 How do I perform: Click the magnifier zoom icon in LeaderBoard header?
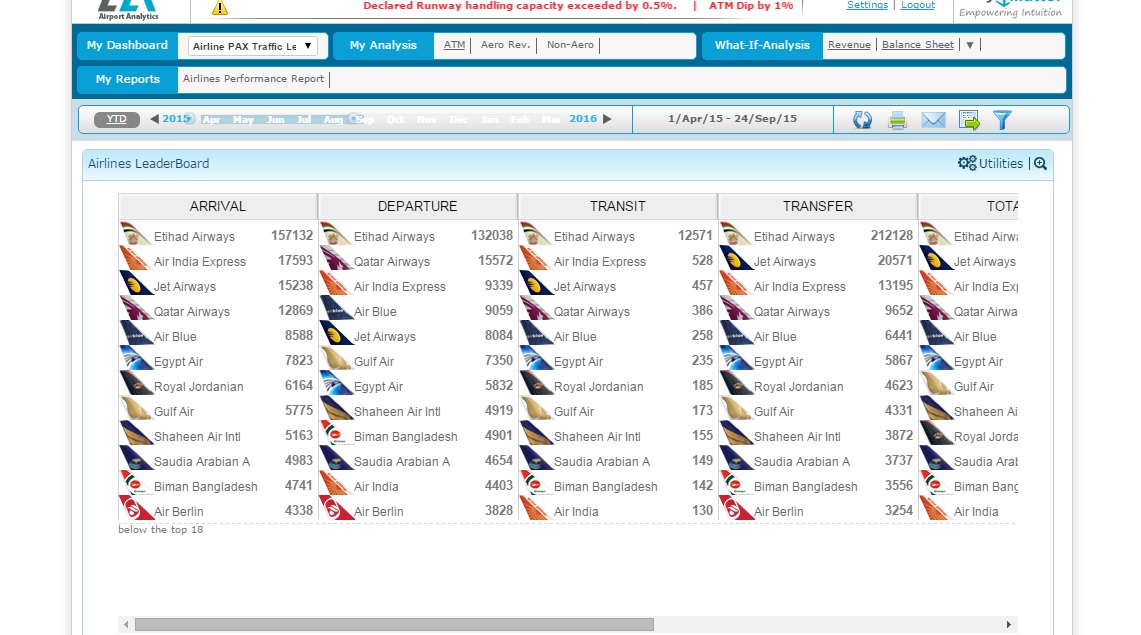point(1041,164)
